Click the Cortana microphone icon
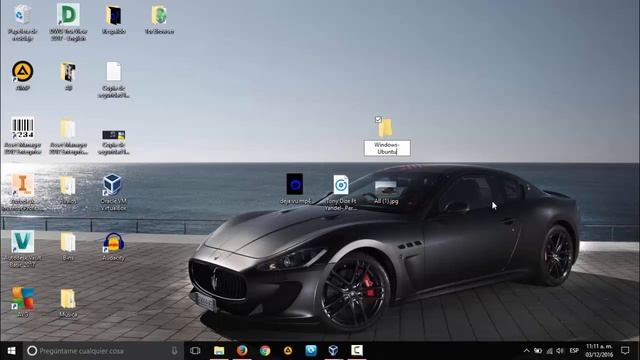Viewport: 640px width, 360px height. [174, 351]
